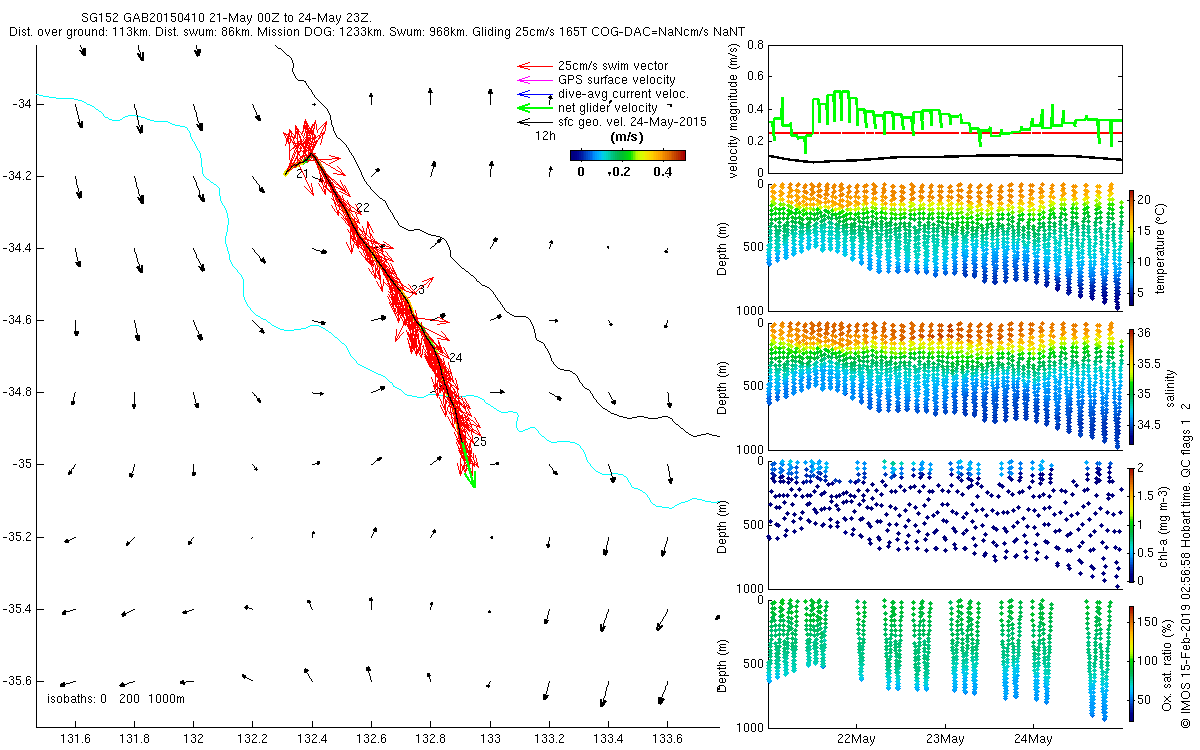Select the 'net glider velocity' legend label
This screenshot has height=750, width=1200.
[x=608, y=108]
